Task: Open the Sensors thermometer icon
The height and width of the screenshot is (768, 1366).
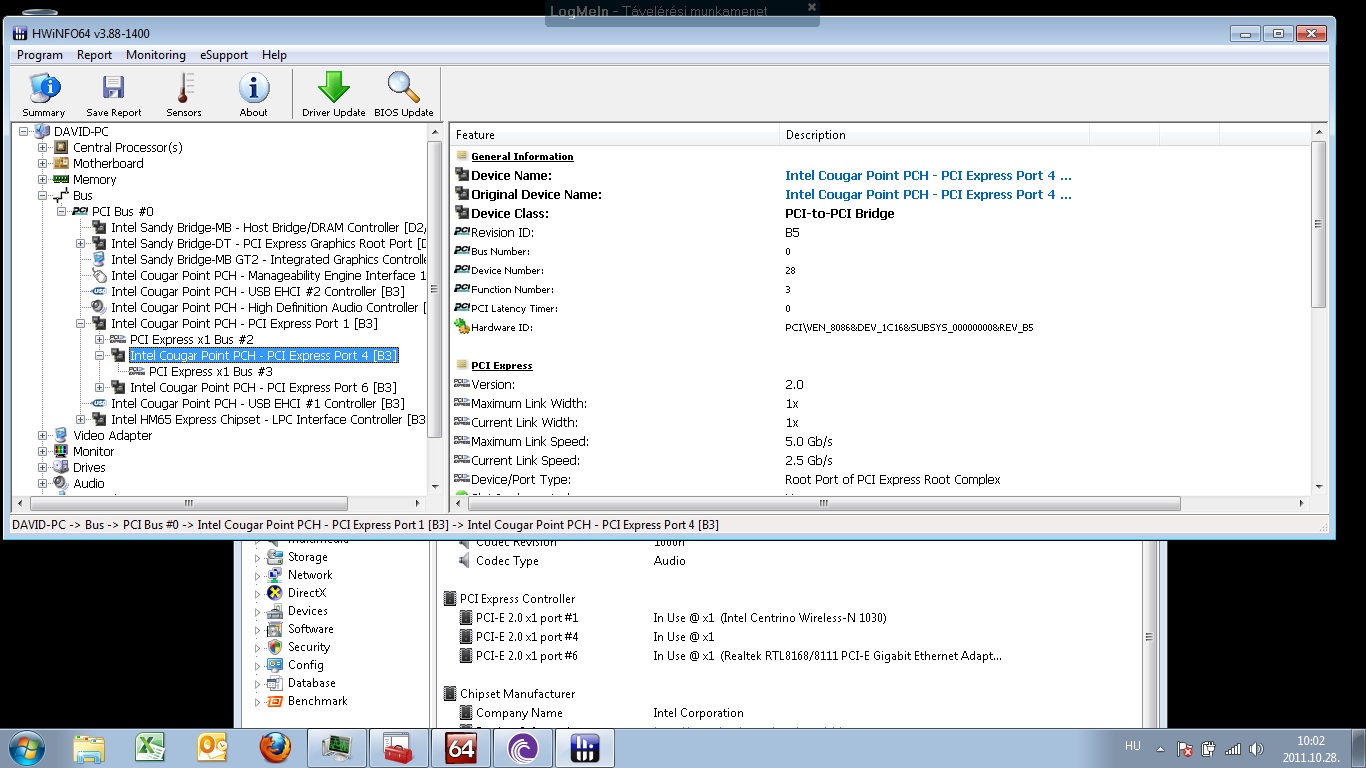Action: 184,95
